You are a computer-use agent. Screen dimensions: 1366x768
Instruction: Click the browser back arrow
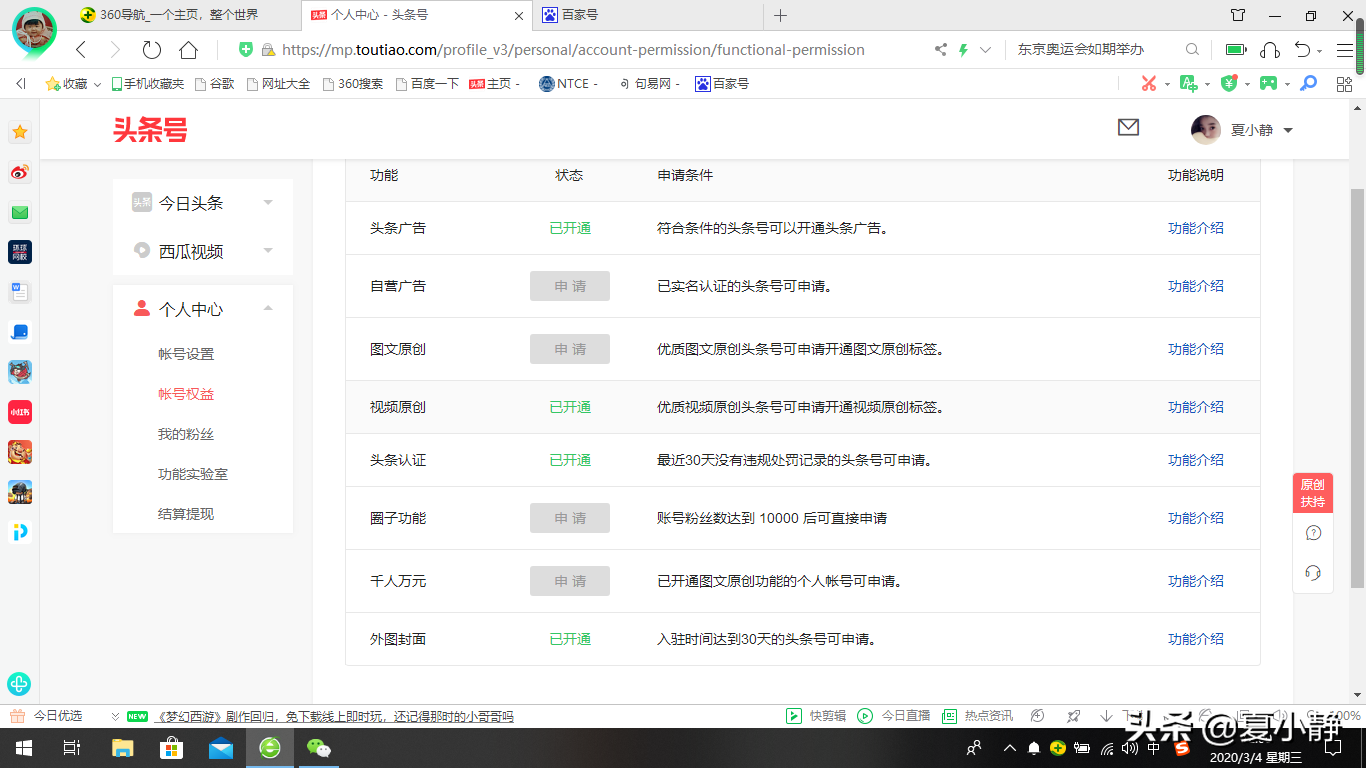click(x=81, y=49)
